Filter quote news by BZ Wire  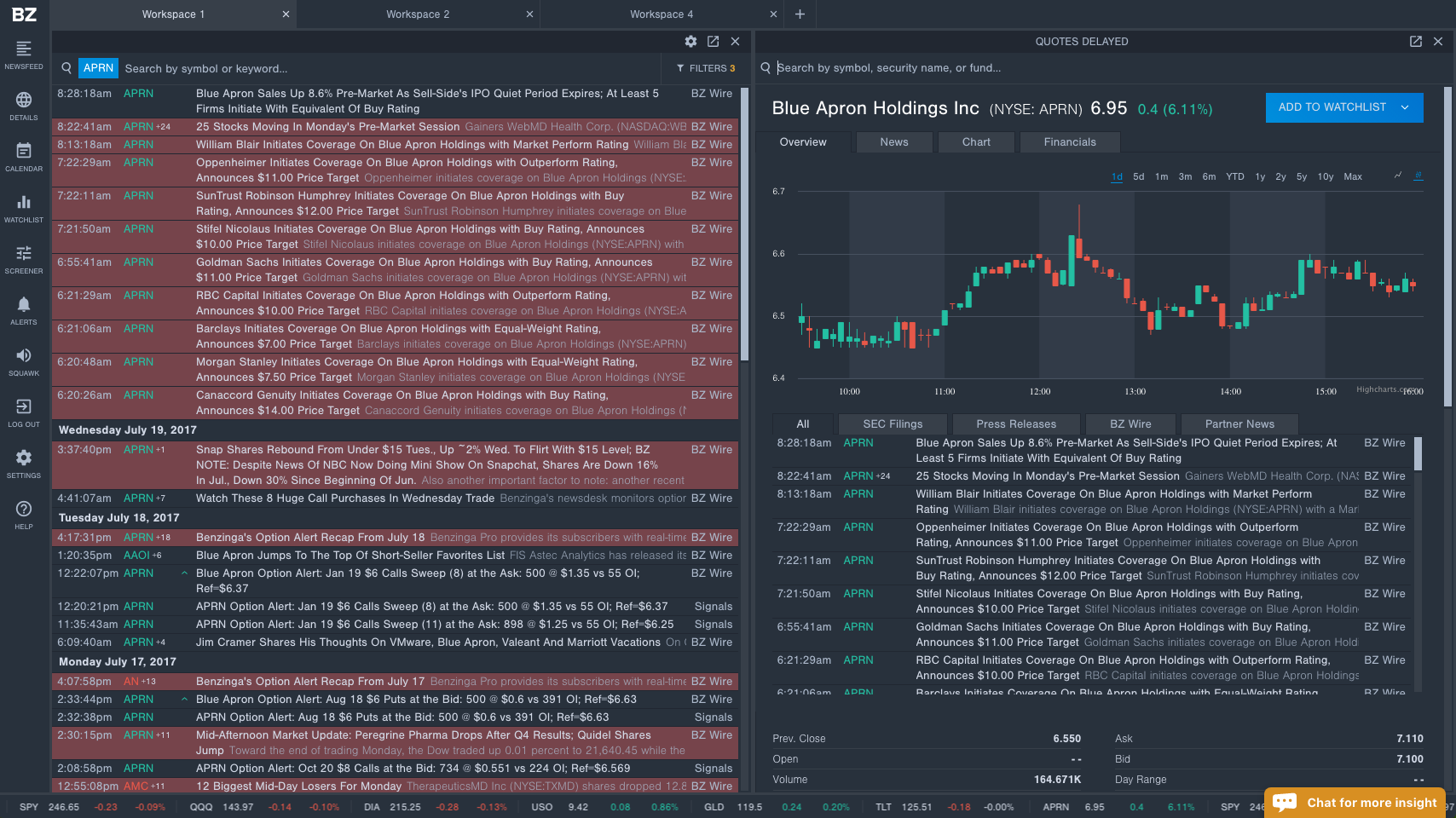tap(1130, 424)
